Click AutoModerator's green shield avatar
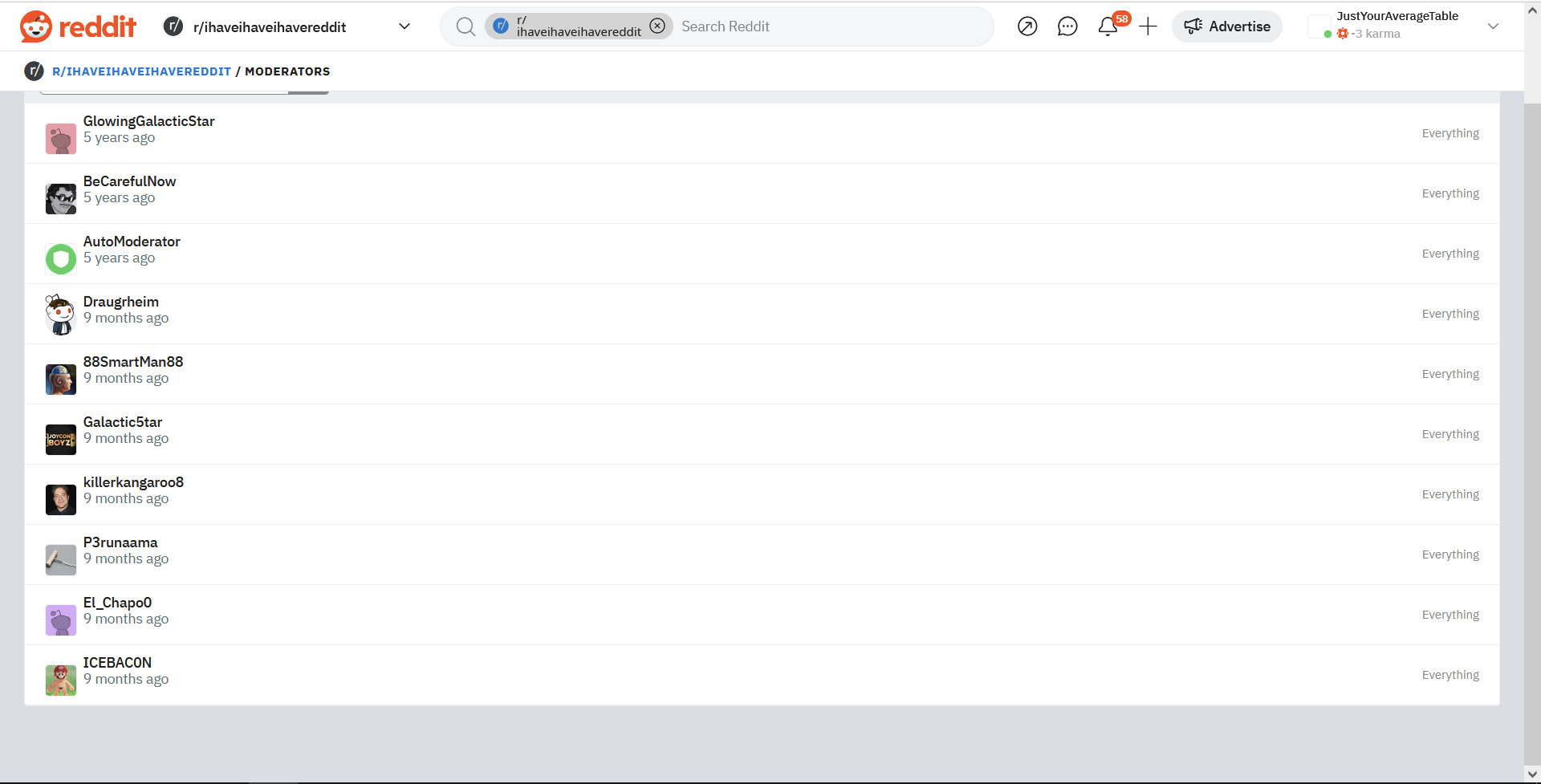 pyautogui.click(x=61, y=258)
